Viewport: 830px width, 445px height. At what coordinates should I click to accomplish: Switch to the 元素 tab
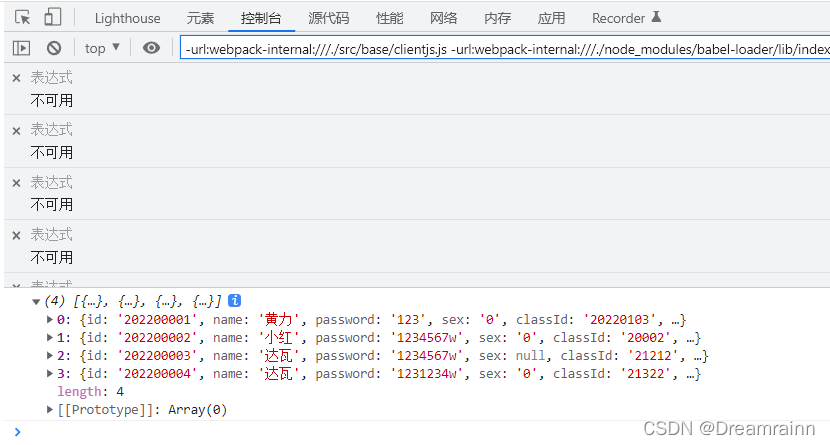[200, 18]
